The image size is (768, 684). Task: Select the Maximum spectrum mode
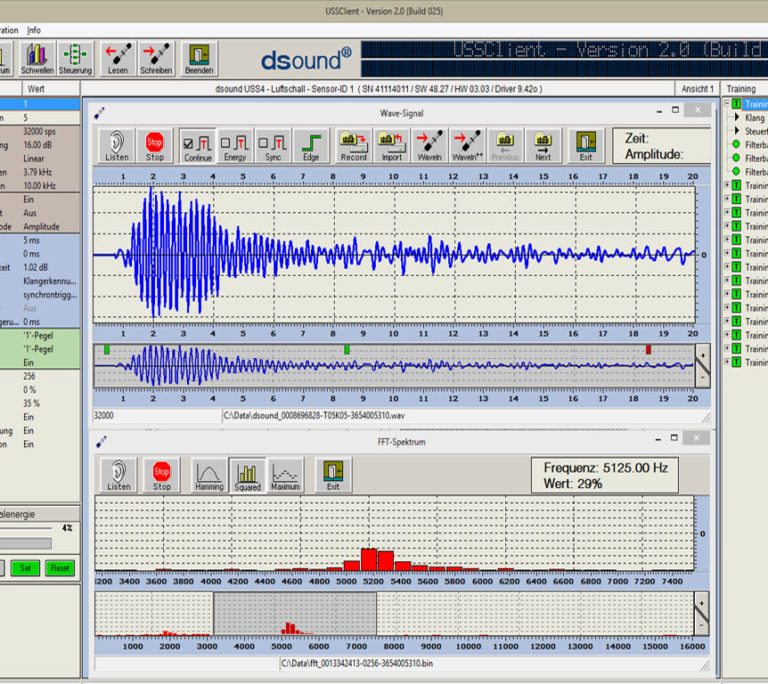(286, 475)
